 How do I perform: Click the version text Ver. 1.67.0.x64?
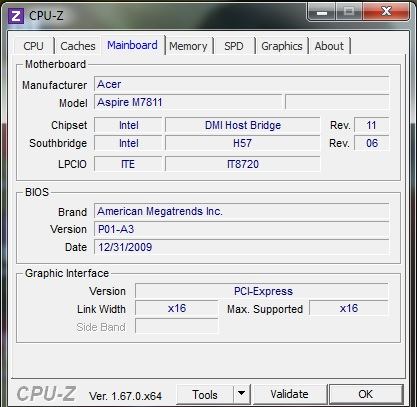[125, 396]
